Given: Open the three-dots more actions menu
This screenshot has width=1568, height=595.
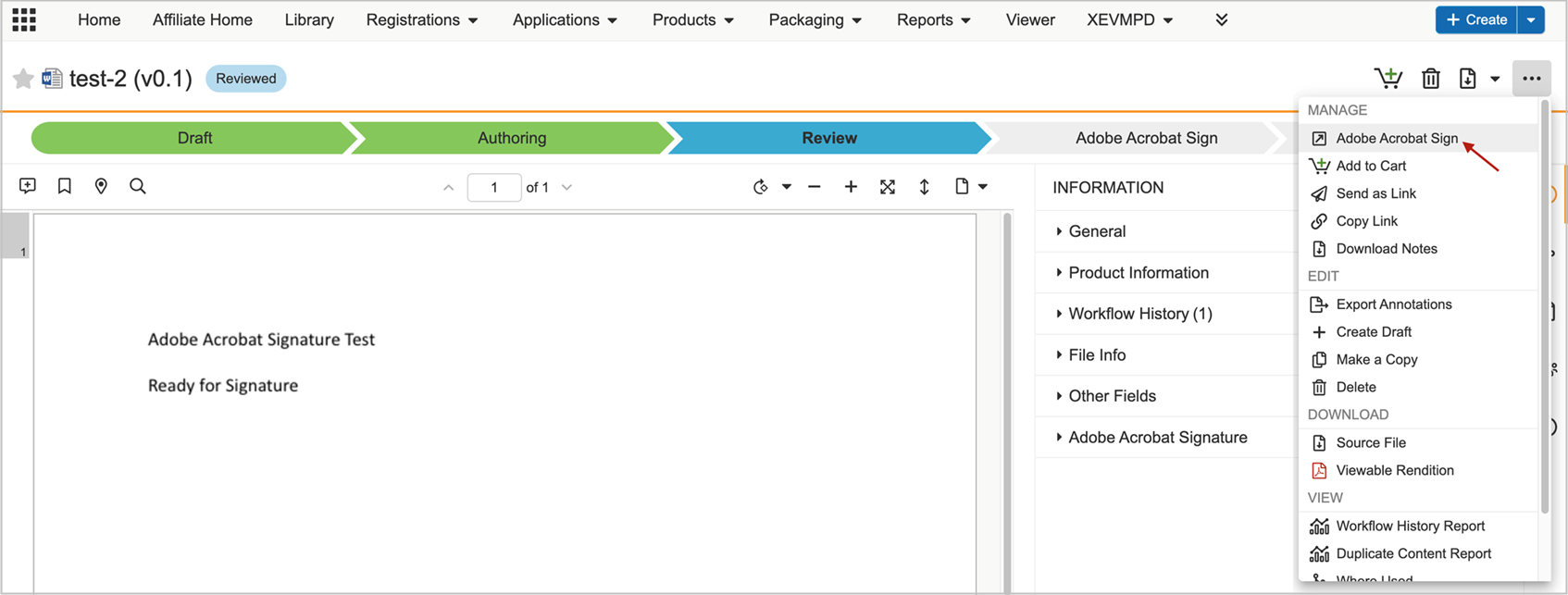Looking at the screenshot, I should 1532,79.
